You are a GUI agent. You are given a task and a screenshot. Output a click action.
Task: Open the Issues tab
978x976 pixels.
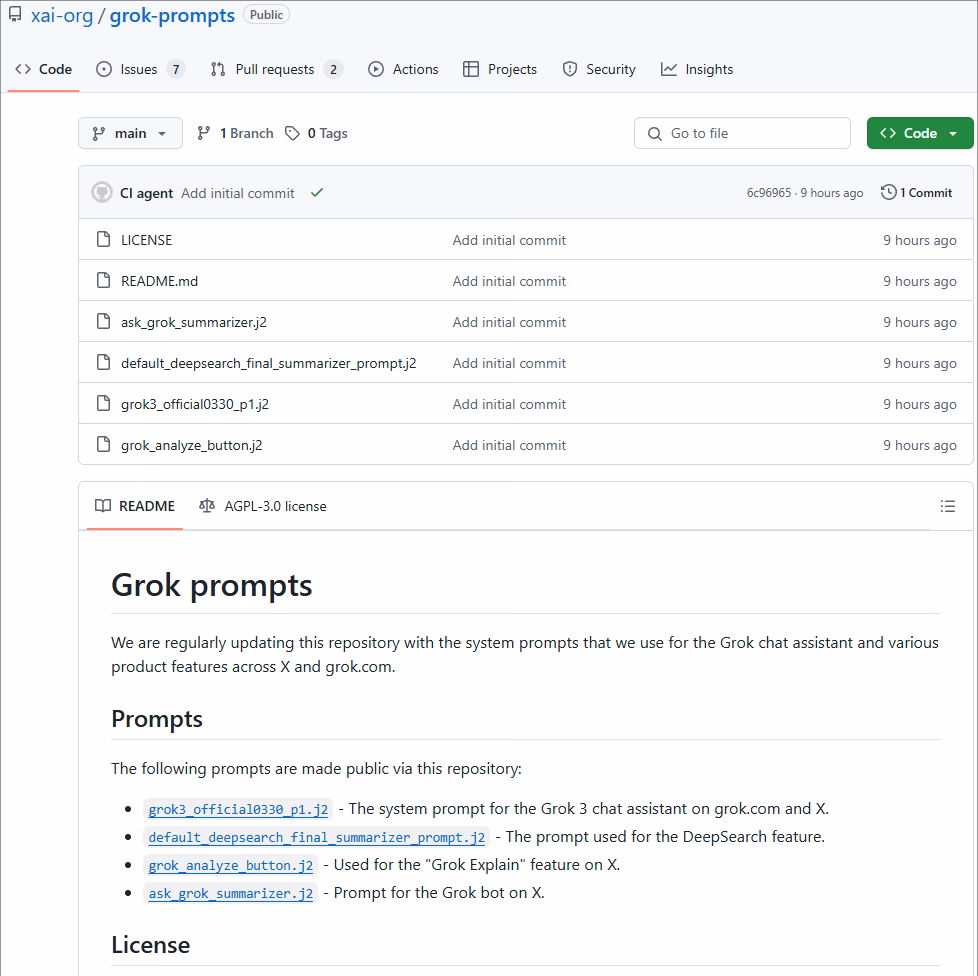[139, 69]
